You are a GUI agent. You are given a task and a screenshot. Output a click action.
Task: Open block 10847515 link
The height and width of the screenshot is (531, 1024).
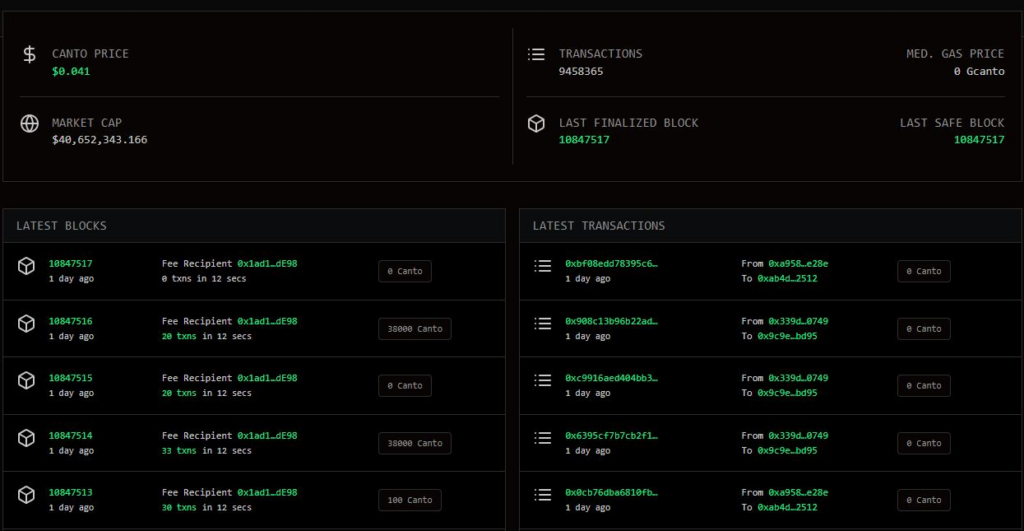[71, 378]
